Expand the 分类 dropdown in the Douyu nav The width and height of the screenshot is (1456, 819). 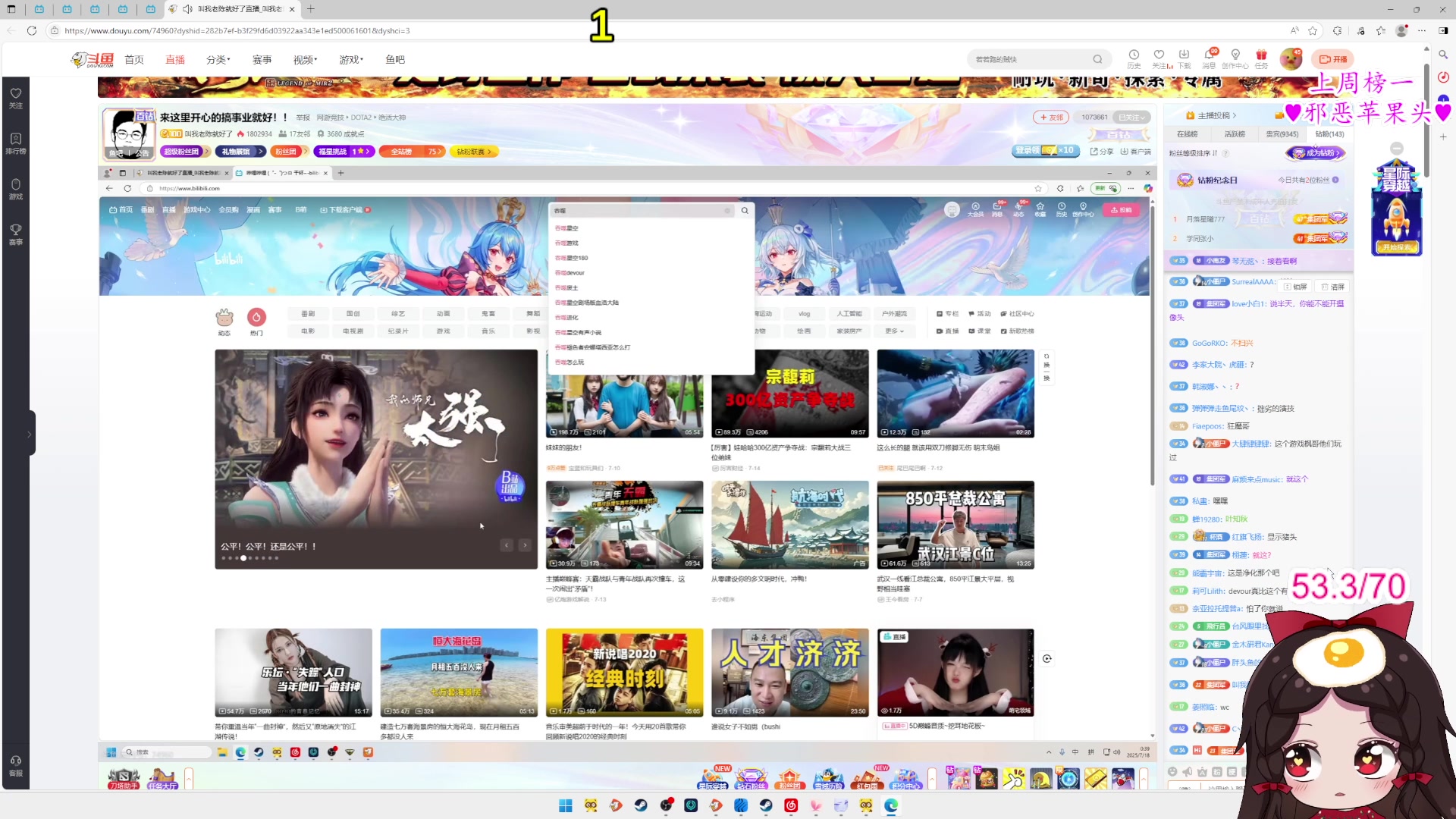click(218, 59)
